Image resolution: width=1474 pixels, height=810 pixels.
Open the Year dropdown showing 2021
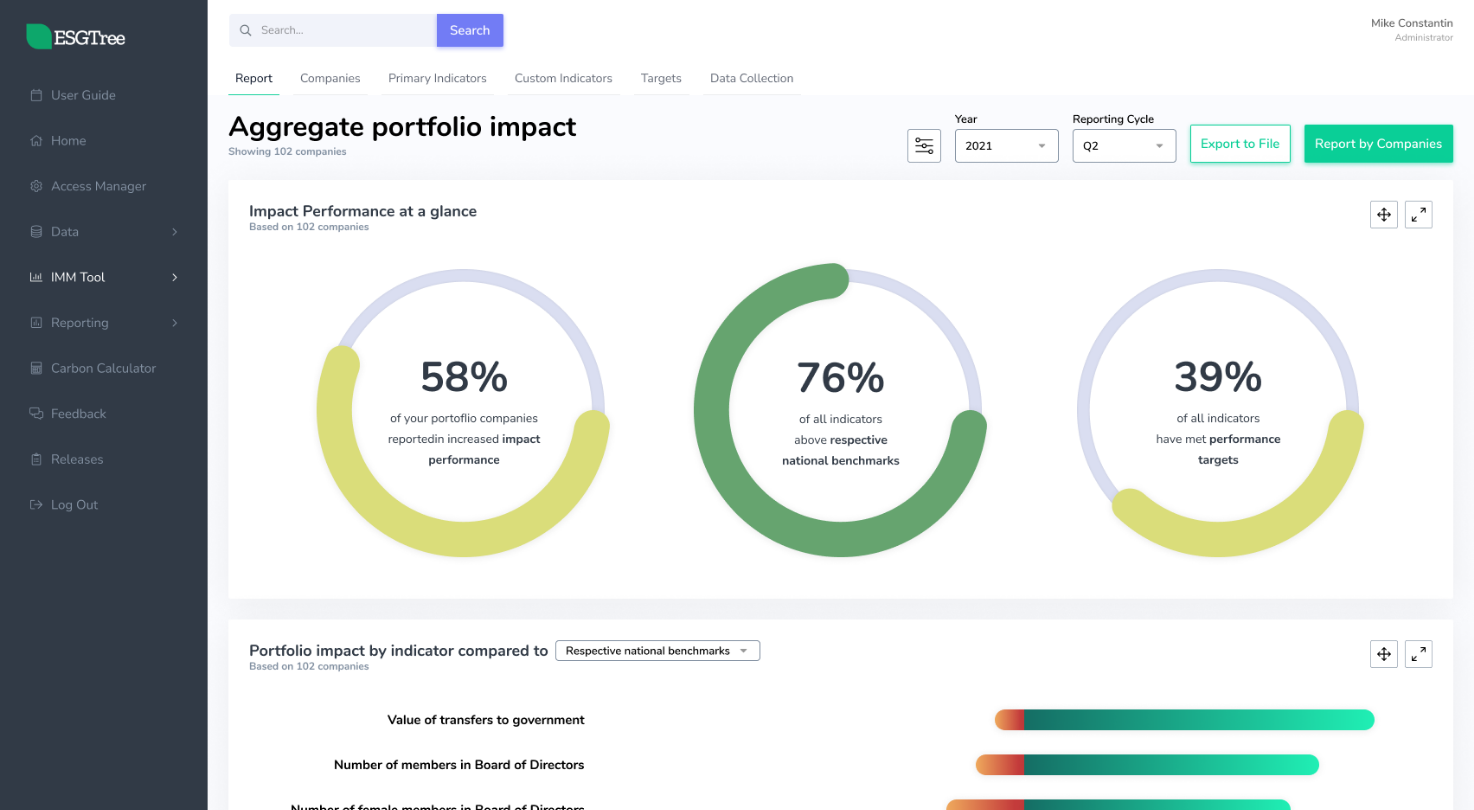pyautogui.click(x=1006, y=145)
